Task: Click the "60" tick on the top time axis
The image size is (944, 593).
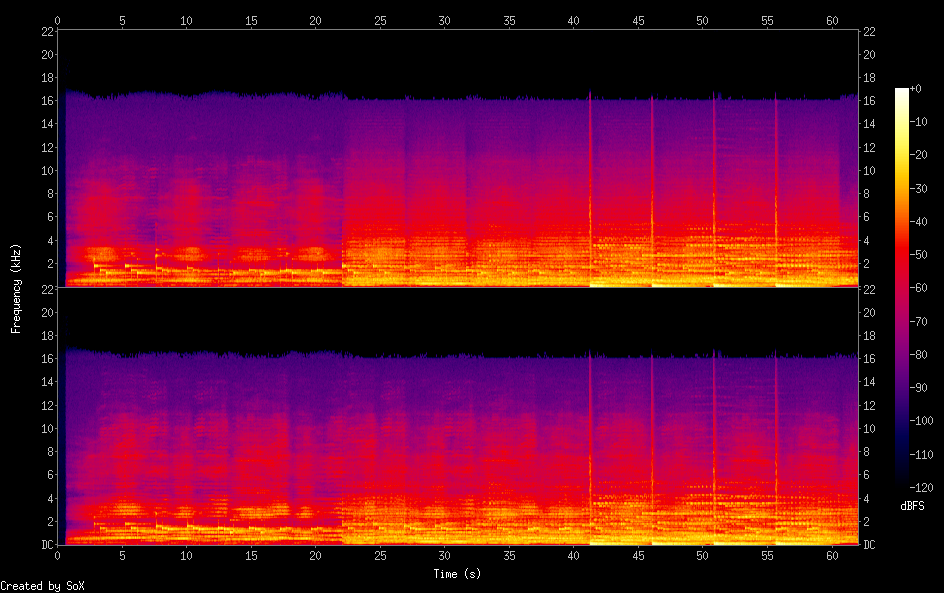Action: coord(832,20)
